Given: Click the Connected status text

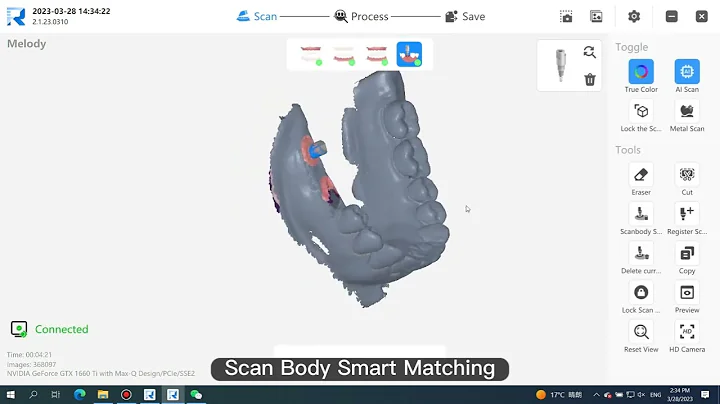Looking at the screenshot, I should pos(62,329).
